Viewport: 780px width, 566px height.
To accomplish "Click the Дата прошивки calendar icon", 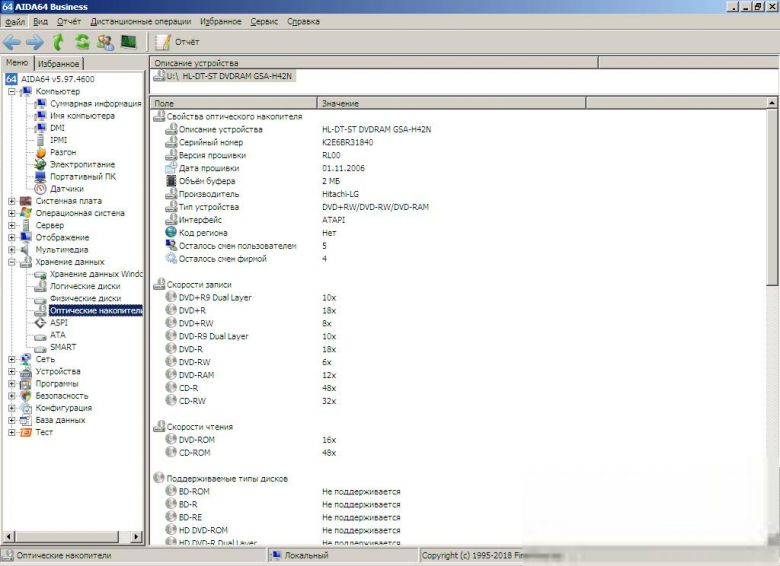I will click(171, 168).
